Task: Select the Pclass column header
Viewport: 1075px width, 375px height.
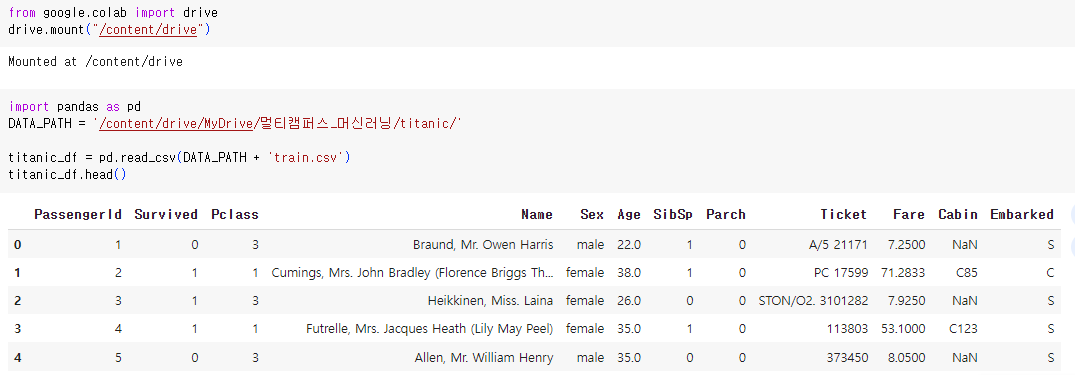Action: tap(235, 215)
